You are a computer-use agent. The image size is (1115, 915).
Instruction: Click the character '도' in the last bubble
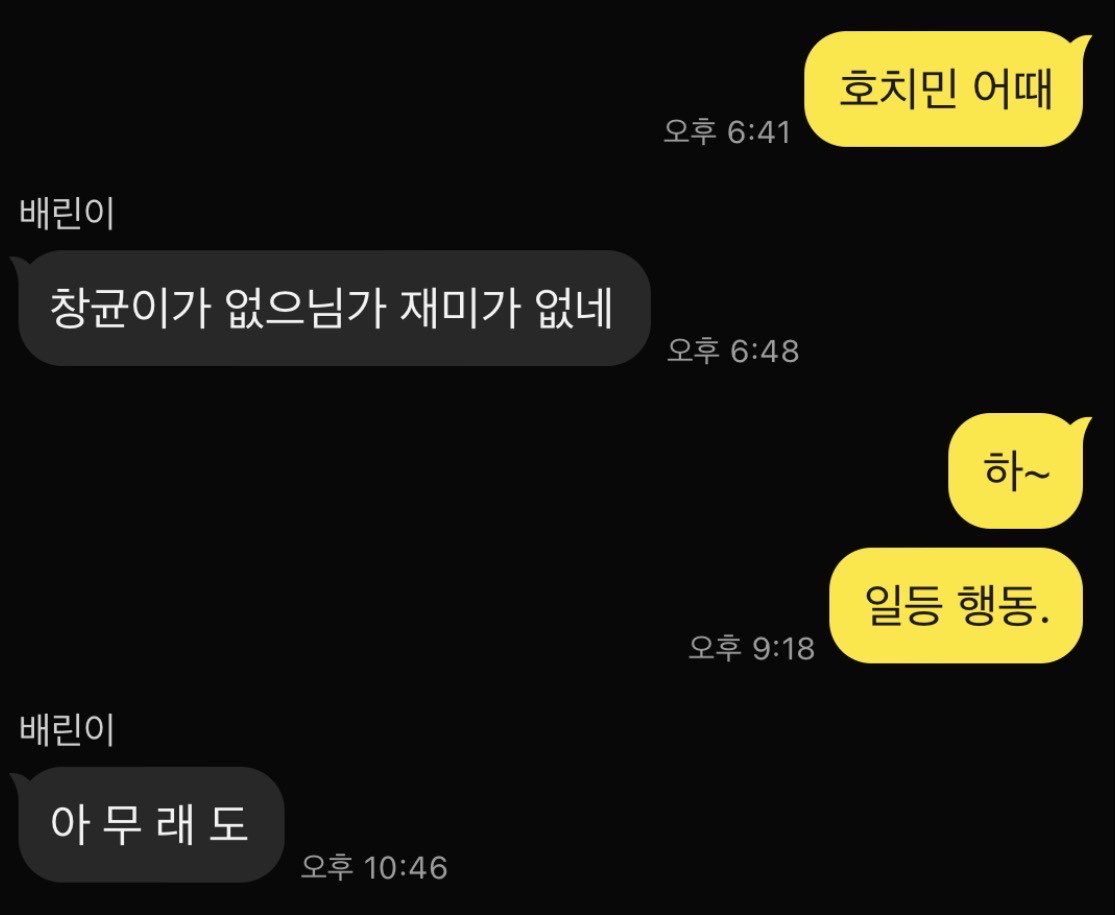[229, 825]
